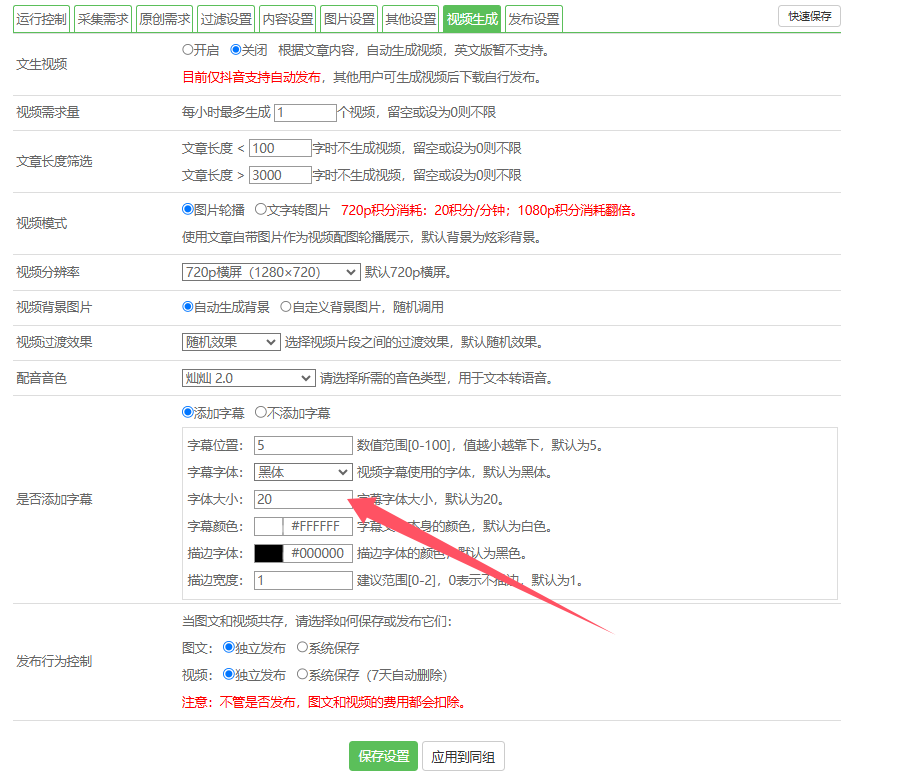Open the 配音音色 灿灿 2.0 dropdown
The height and width of the screenshot is (783, 918).
(248, 378)
